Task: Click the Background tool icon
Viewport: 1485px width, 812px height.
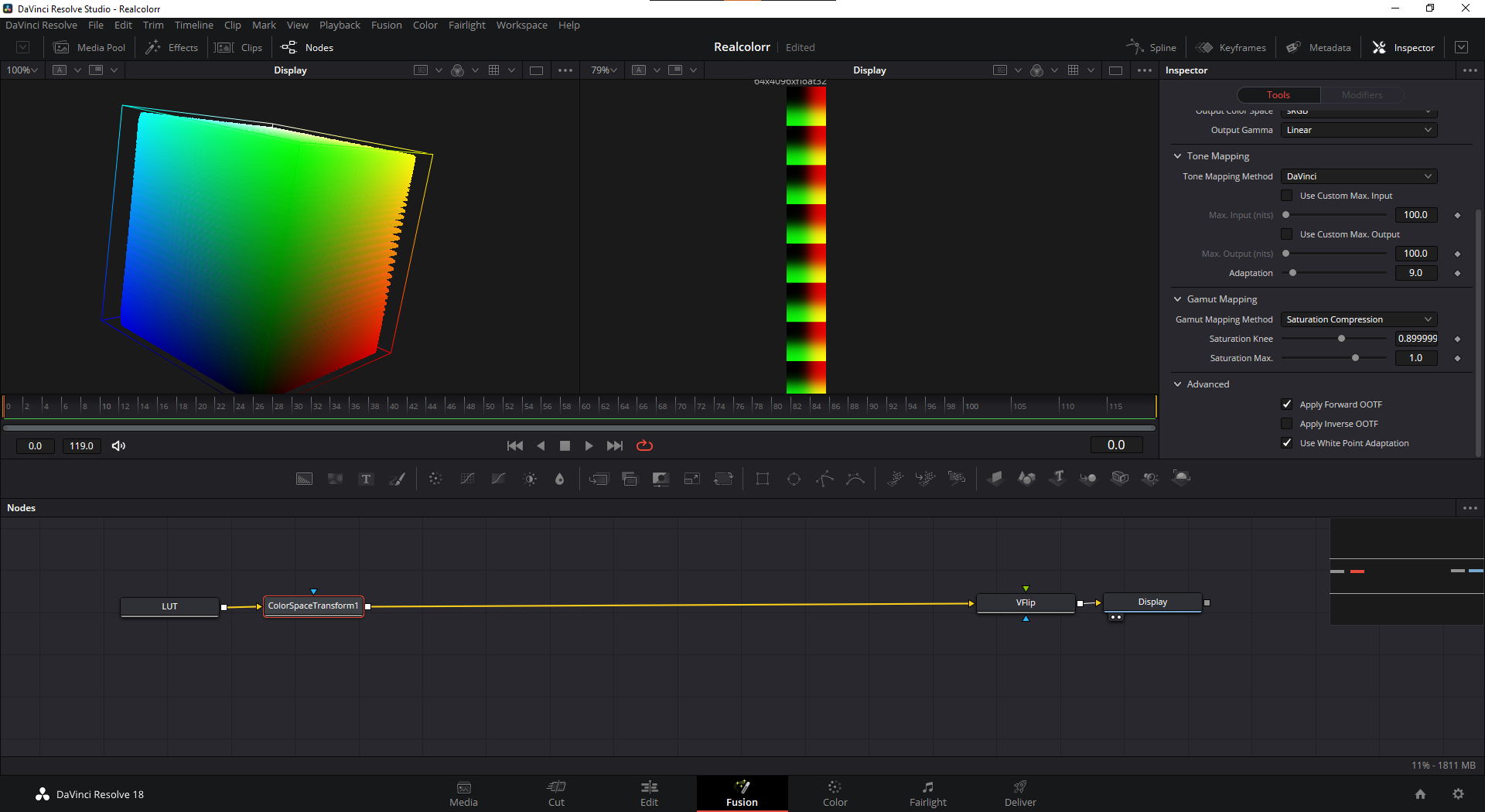Action: point(305,479)
